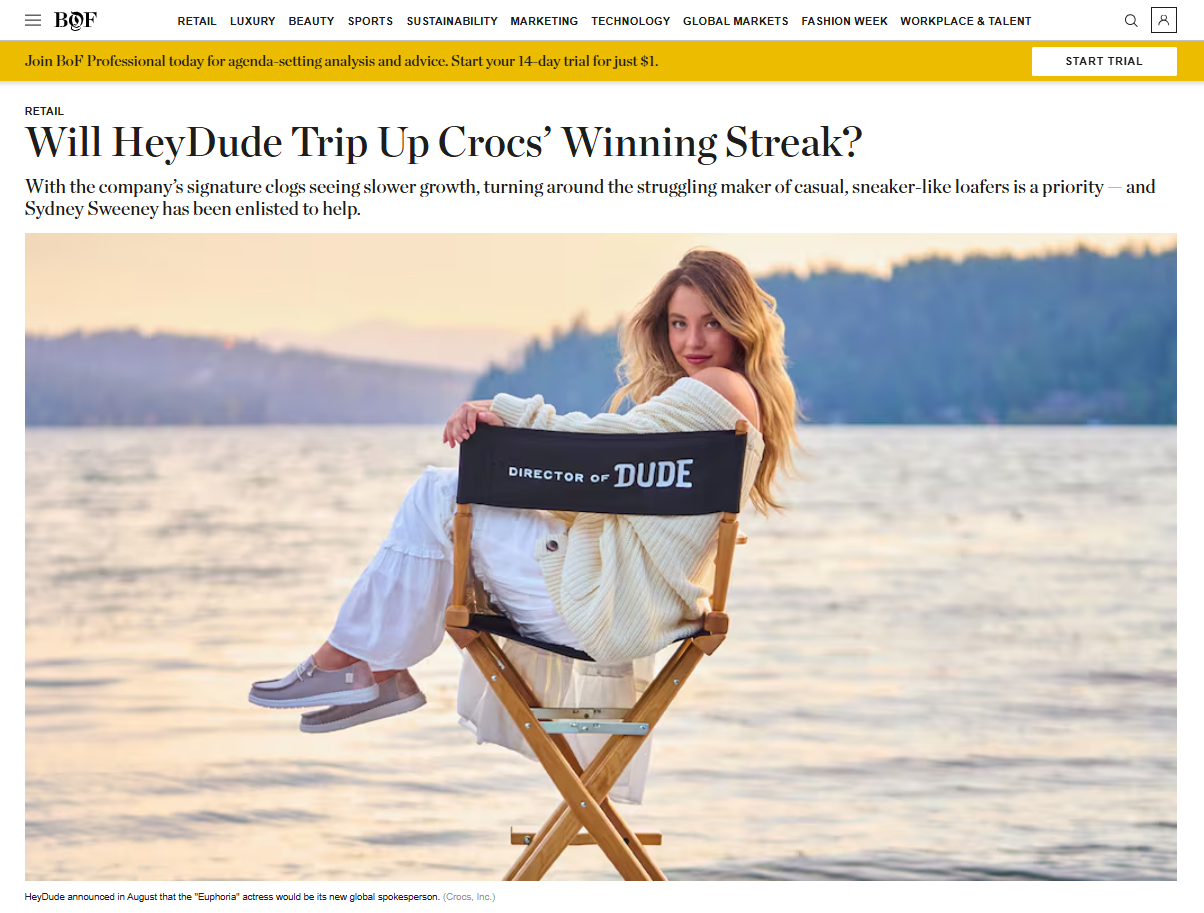Click the RETAIL category label above the headline
Viewport: 1204px width, 913px height.
[x=44, y=111]
